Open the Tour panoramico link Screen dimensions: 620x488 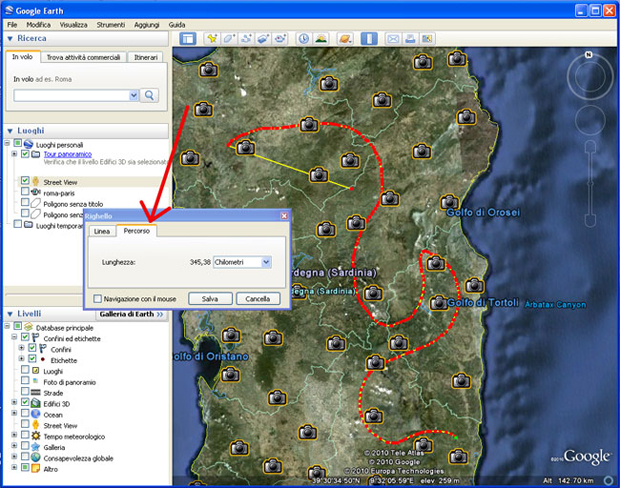[x=68, y=154]
